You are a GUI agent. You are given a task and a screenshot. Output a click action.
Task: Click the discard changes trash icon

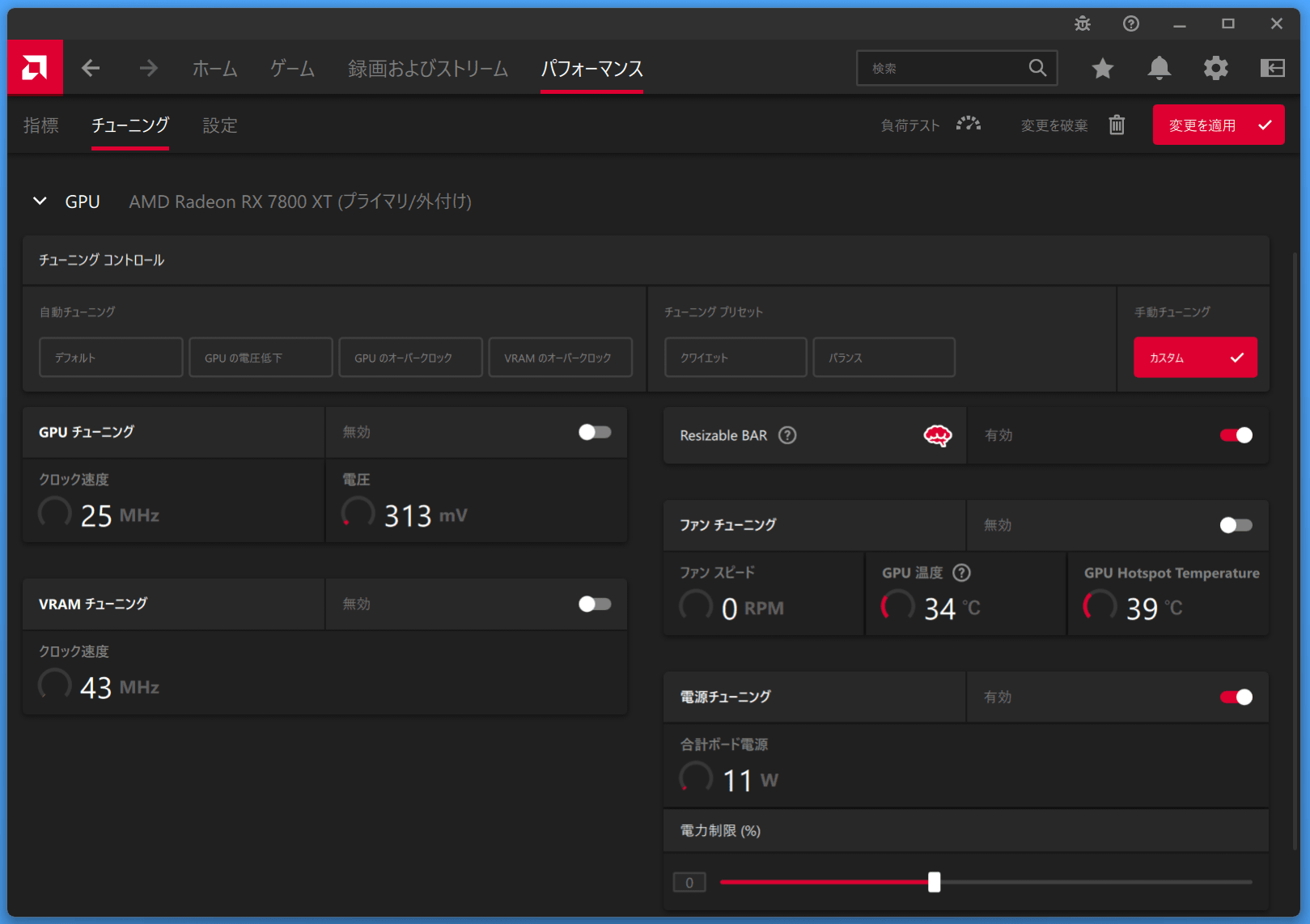[1117, 125]
